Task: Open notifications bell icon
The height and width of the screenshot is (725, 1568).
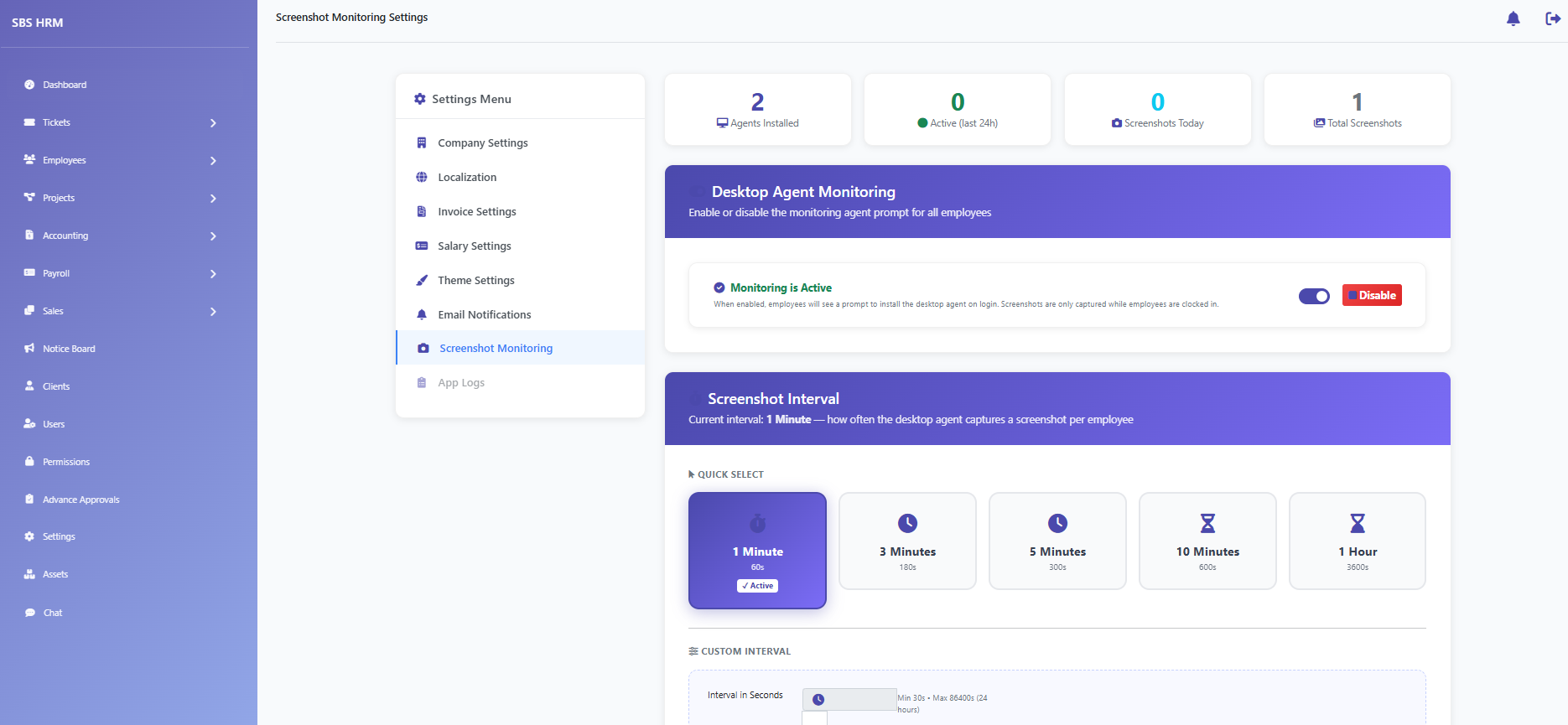Action: click(x=1513, y=18)
